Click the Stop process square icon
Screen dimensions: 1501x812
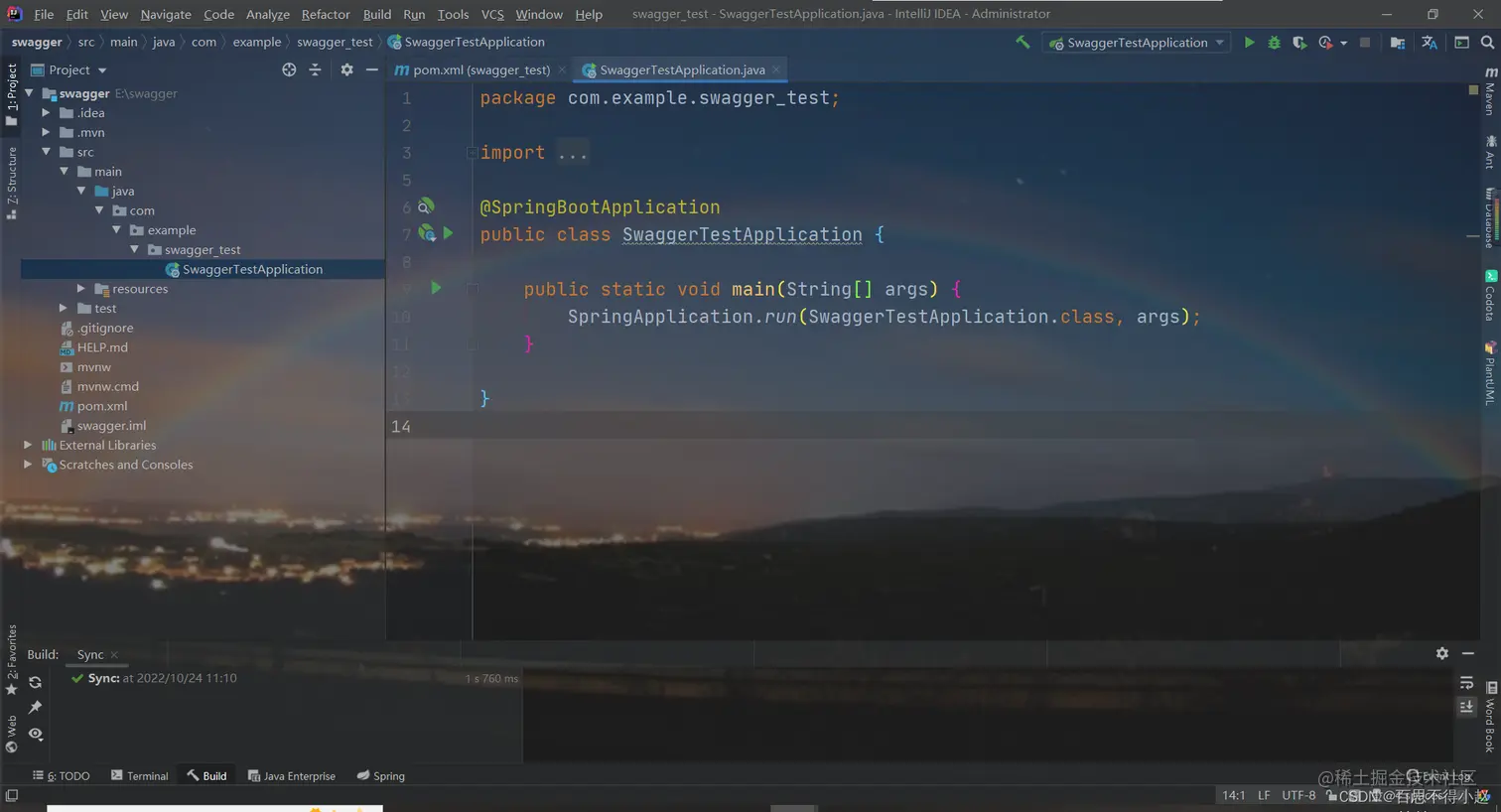[x=1365, y=43]
